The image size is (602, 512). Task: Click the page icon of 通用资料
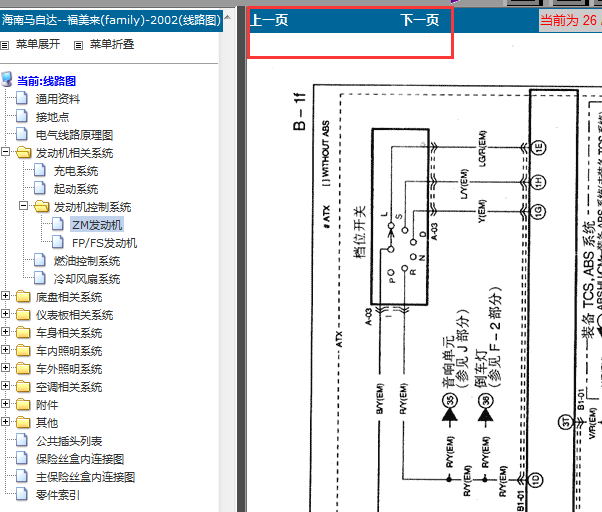22,98
